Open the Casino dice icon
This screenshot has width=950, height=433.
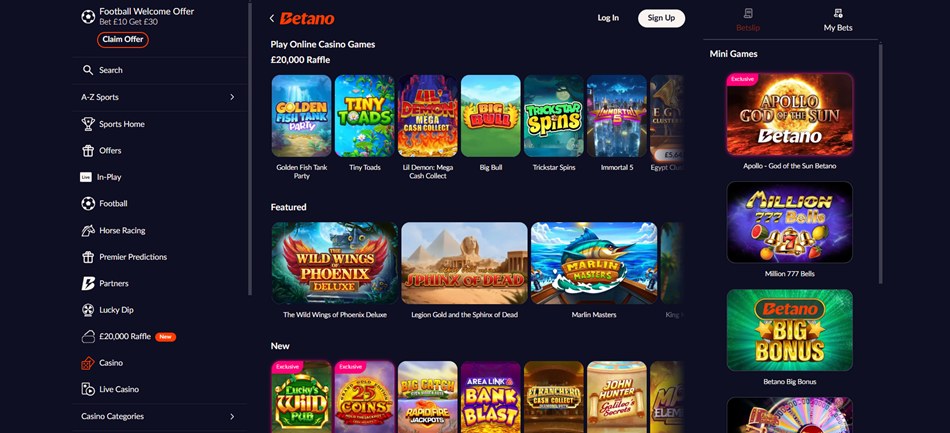click(88, 363)
